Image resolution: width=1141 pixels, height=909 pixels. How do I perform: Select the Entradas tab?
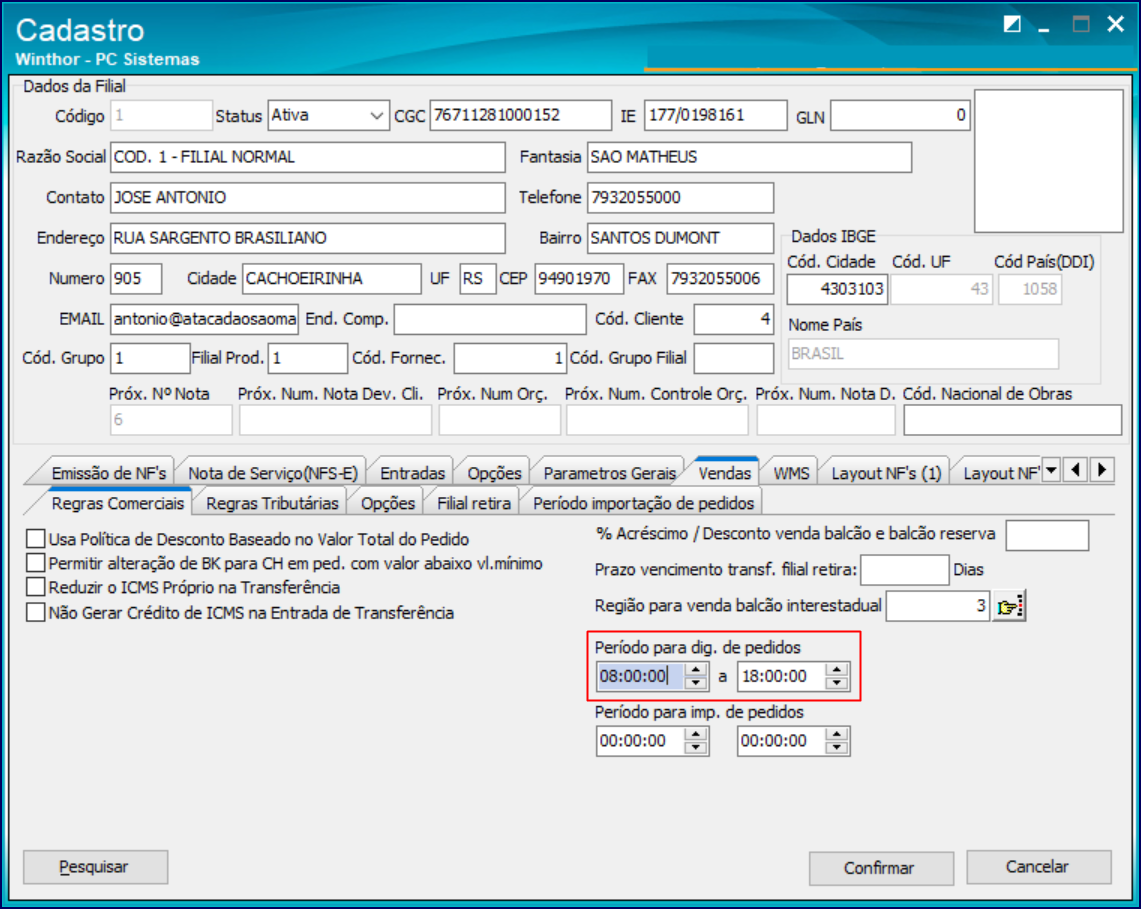point(413,473)
